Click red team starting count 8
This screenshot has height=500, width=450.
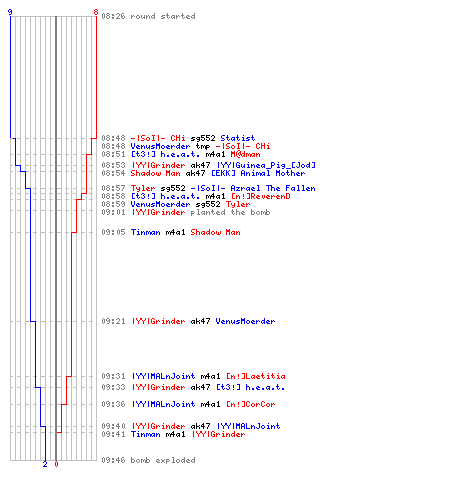(96, 12)
